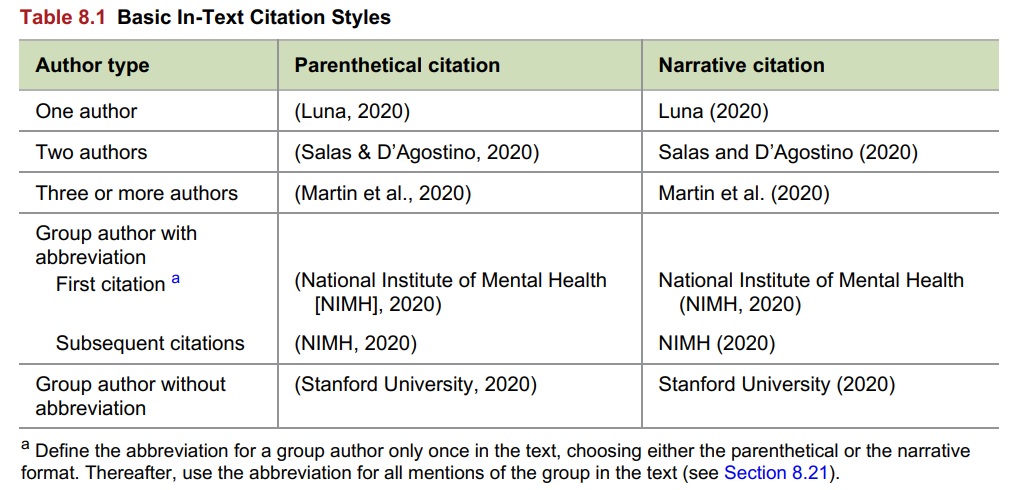Click the Luna (2020) narrative cell
The image size is (1028, 490).
point(713,112)
